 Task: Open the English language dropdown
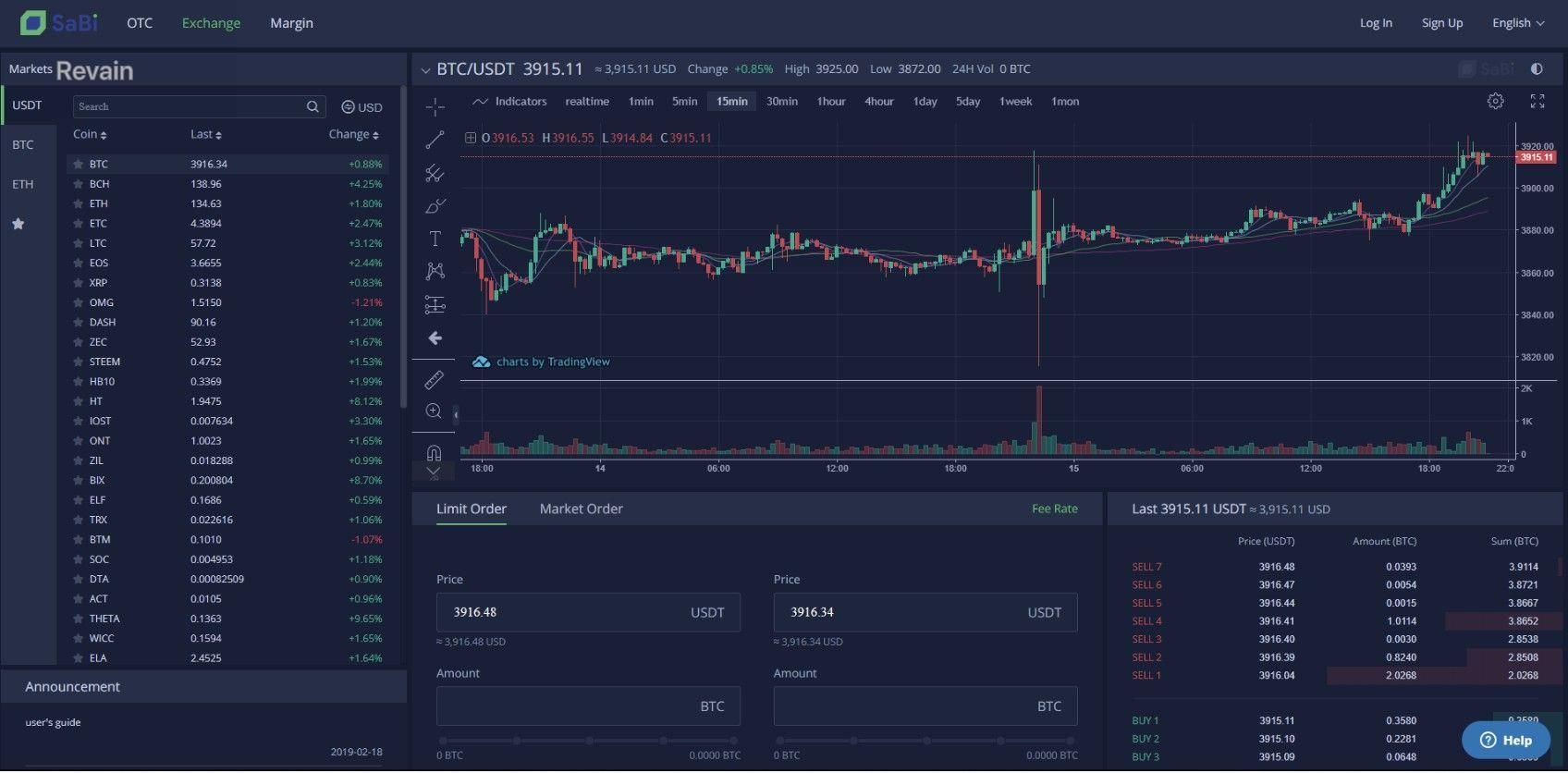coord(1518,23)
